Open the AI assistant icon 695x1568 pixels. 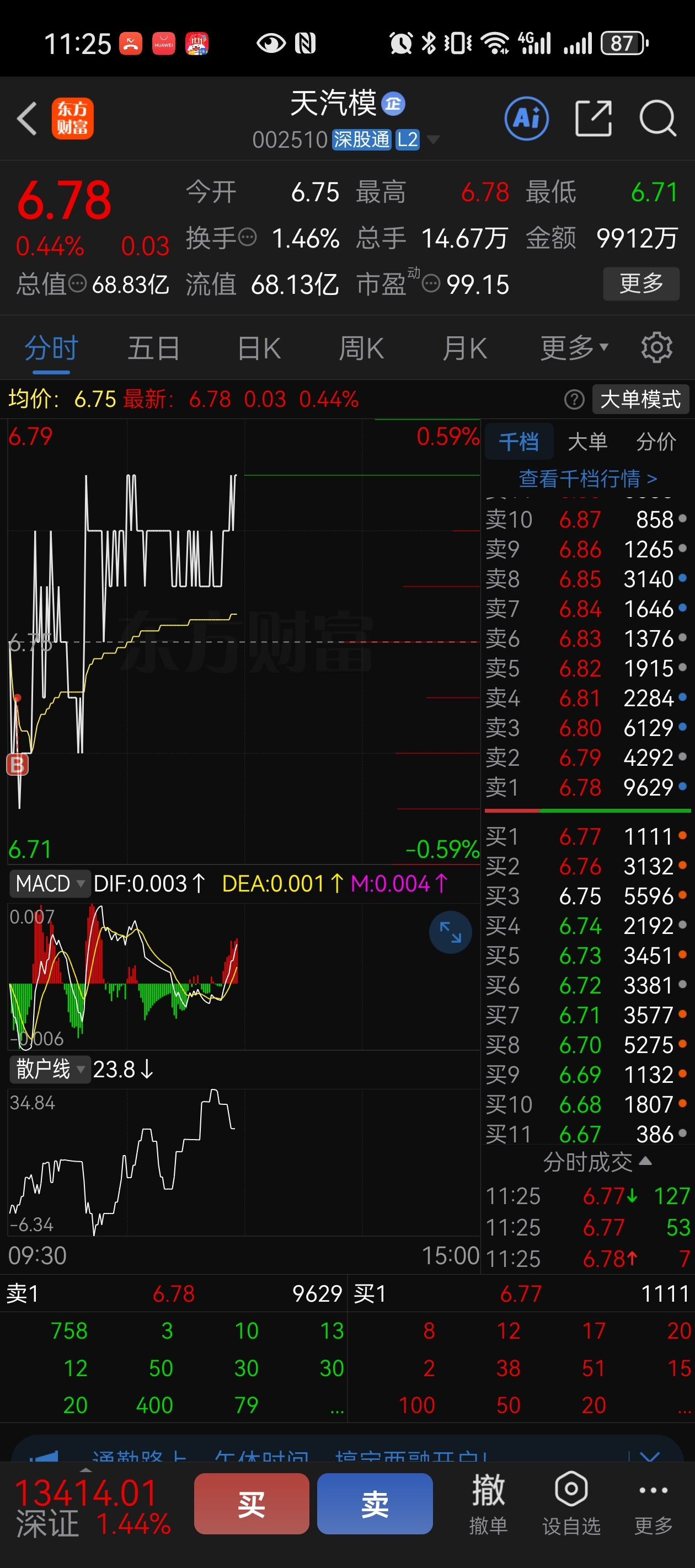(526, 118)
